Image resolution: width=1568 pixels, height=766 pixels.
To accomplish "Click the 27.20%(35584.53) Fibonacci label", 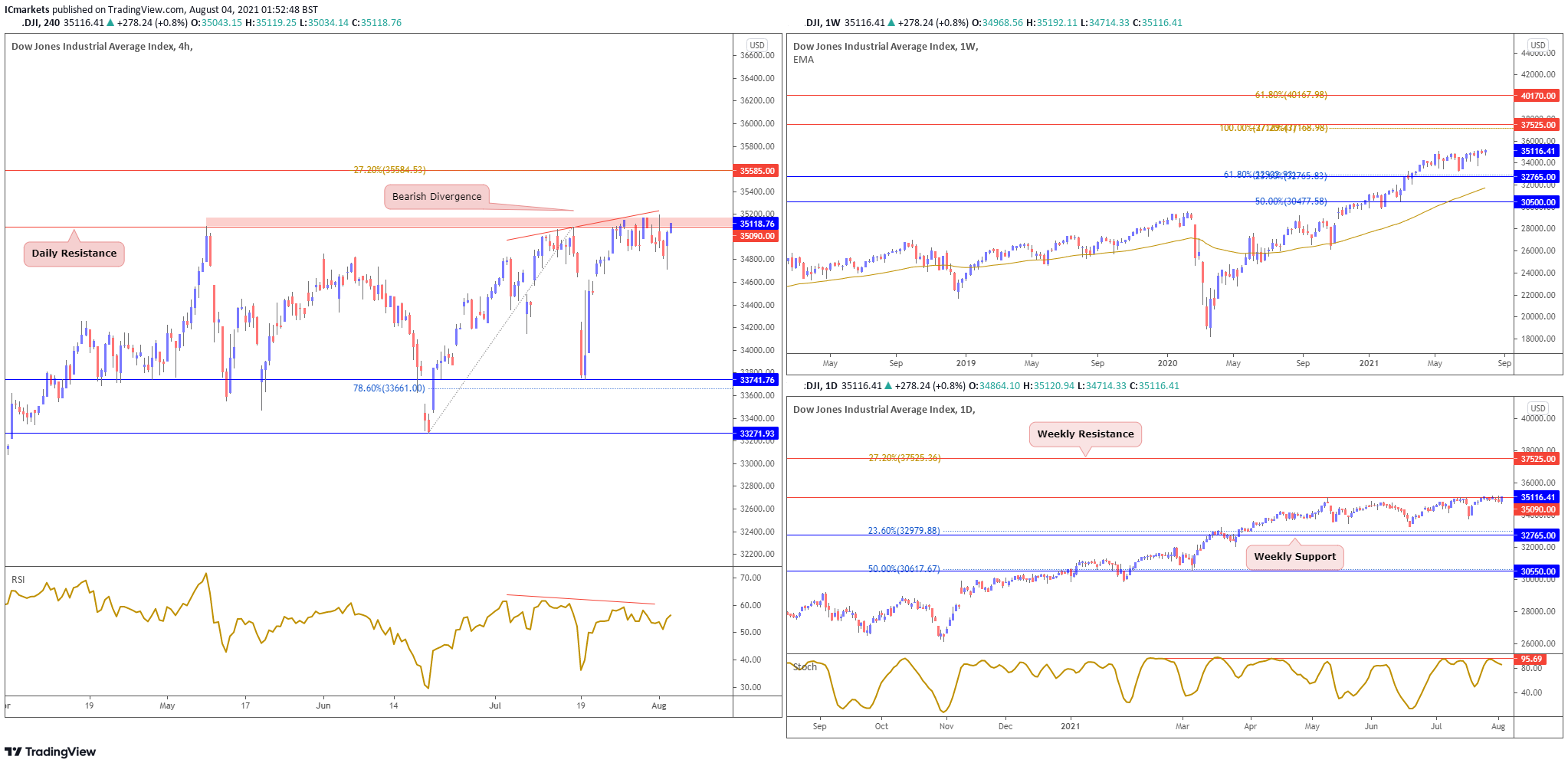I will pos(389,170).
